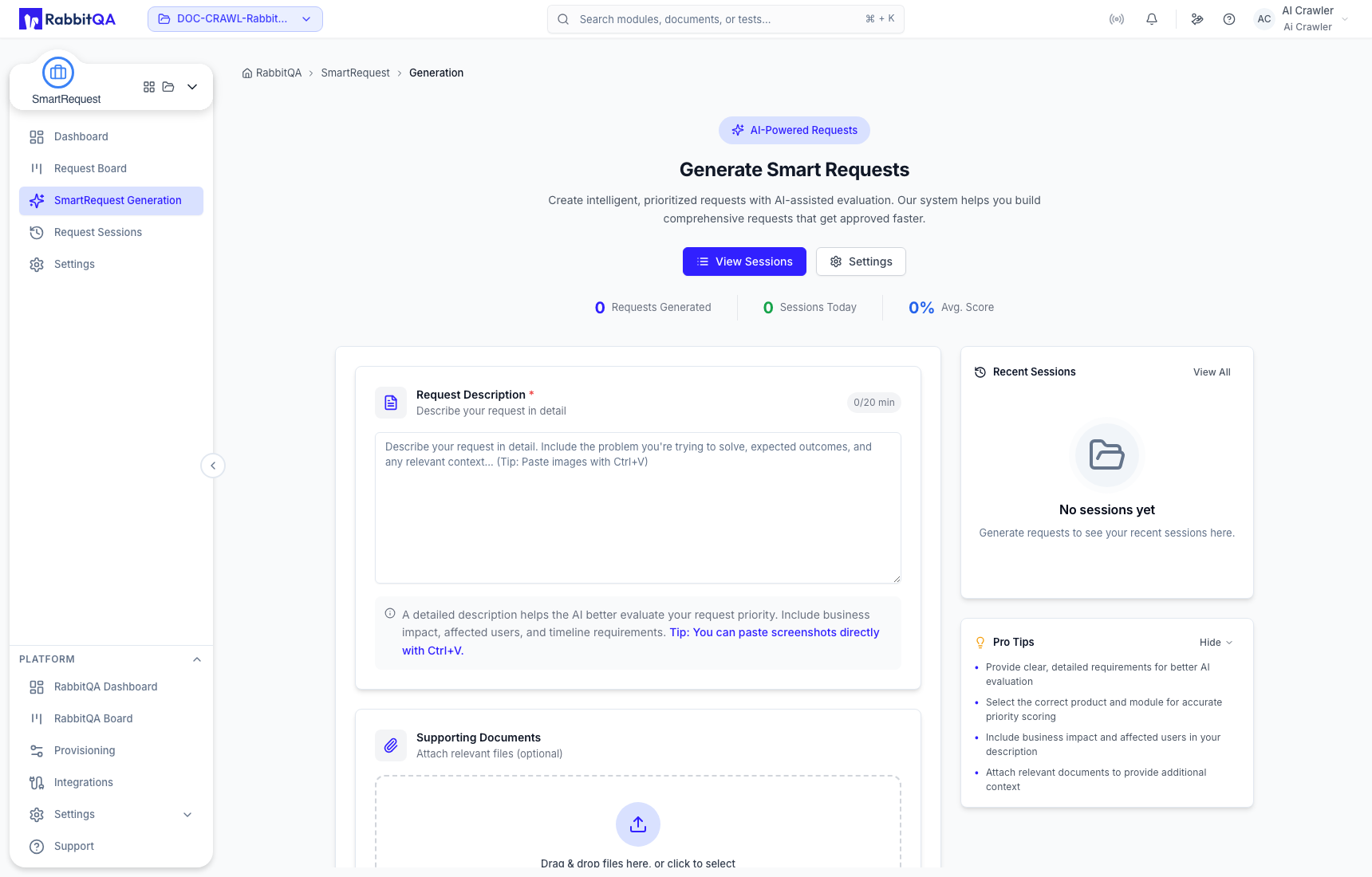Click the Pro Tips lightbulb icon
Viewport: 1372px width, 877px height.
coord(980,643)
